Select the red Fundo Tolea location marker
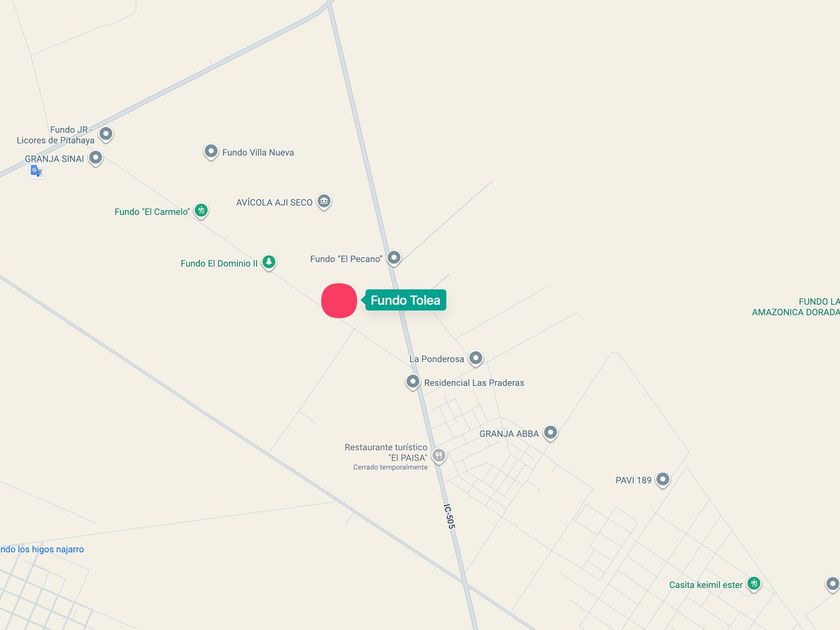Viewport: 840px width, 630px height. pos(339,301)
